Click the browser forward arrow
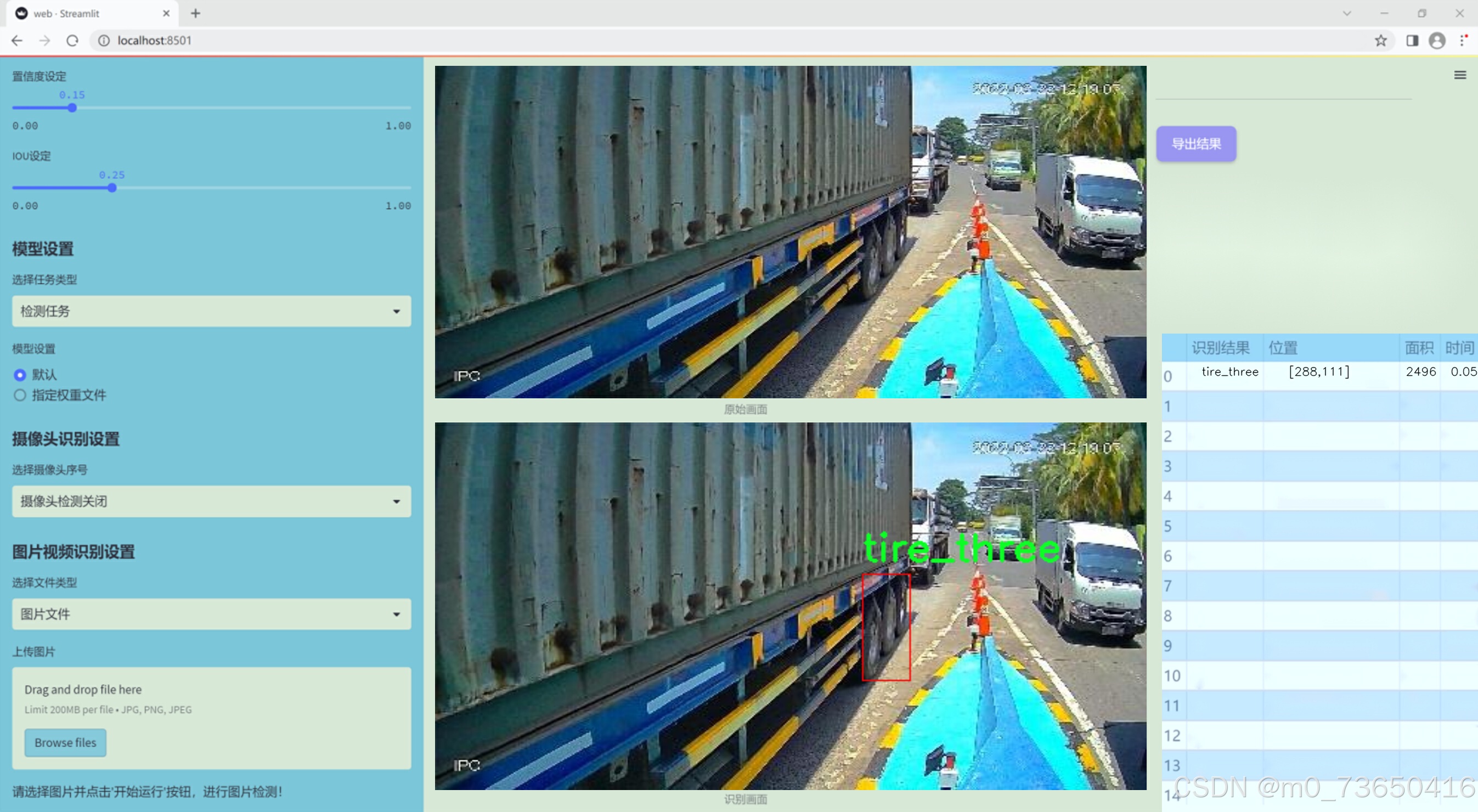The width and height of the screenshot is (1478, 812). coord(45,41)
